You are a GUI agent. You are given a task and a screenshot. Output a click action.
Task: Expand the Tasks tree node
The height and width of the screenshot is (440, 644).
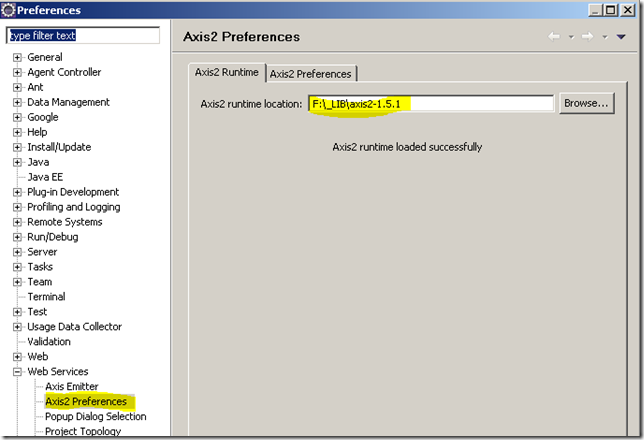pyautogui.click(x=17, y=267)
